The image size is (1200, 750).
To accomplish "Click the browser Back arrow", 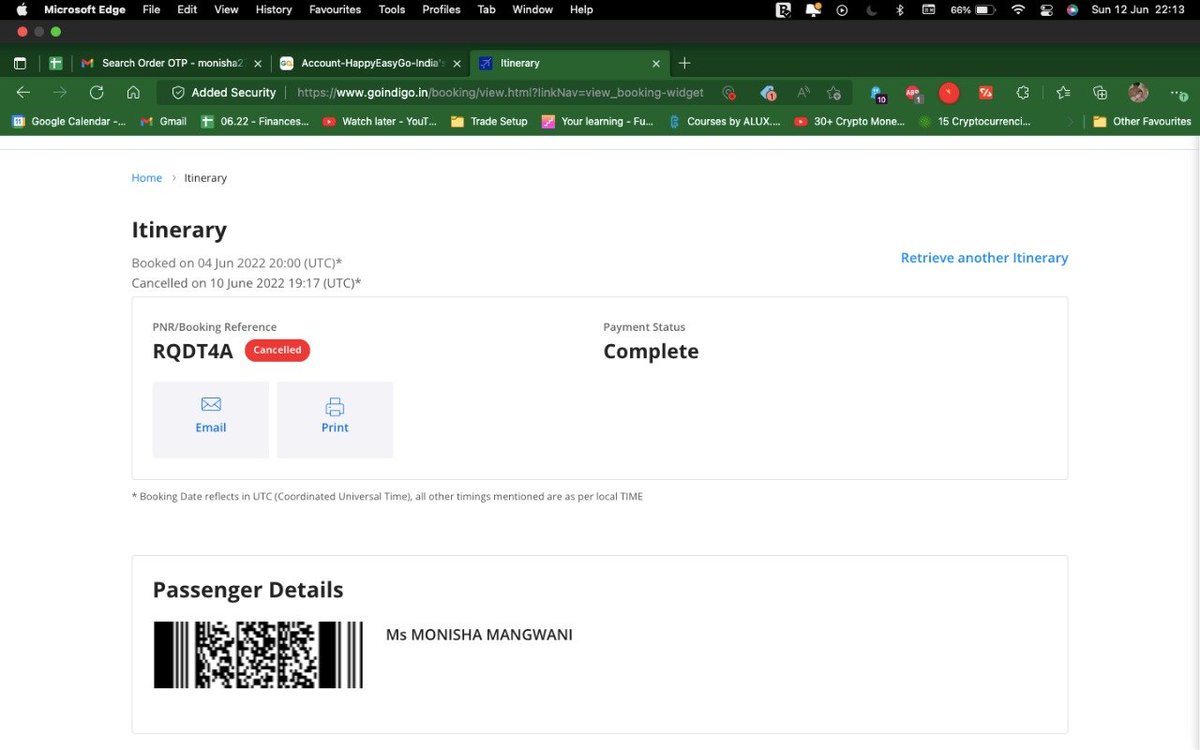I will (23, 92).
